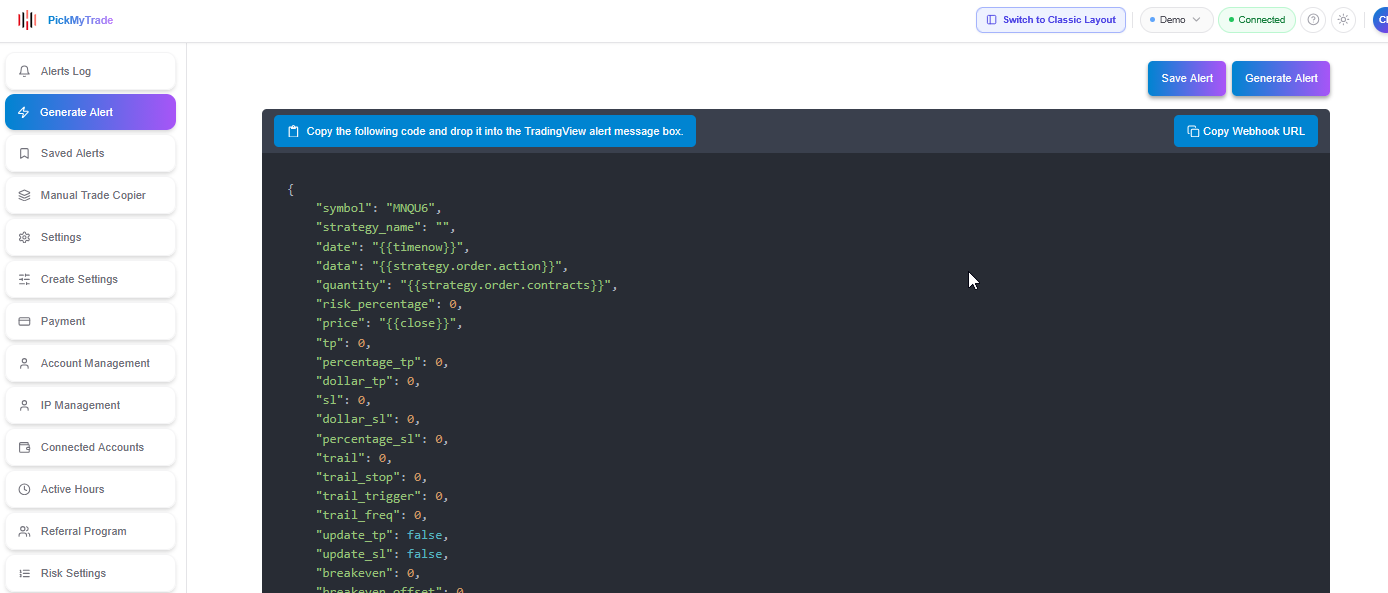Click the Save Alert button
1388x593 pixels.
(x=1187, y=78)
